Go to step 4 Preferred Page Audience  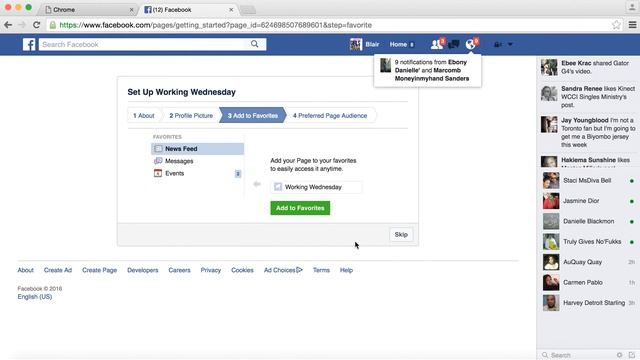click(x=330, y=116)
